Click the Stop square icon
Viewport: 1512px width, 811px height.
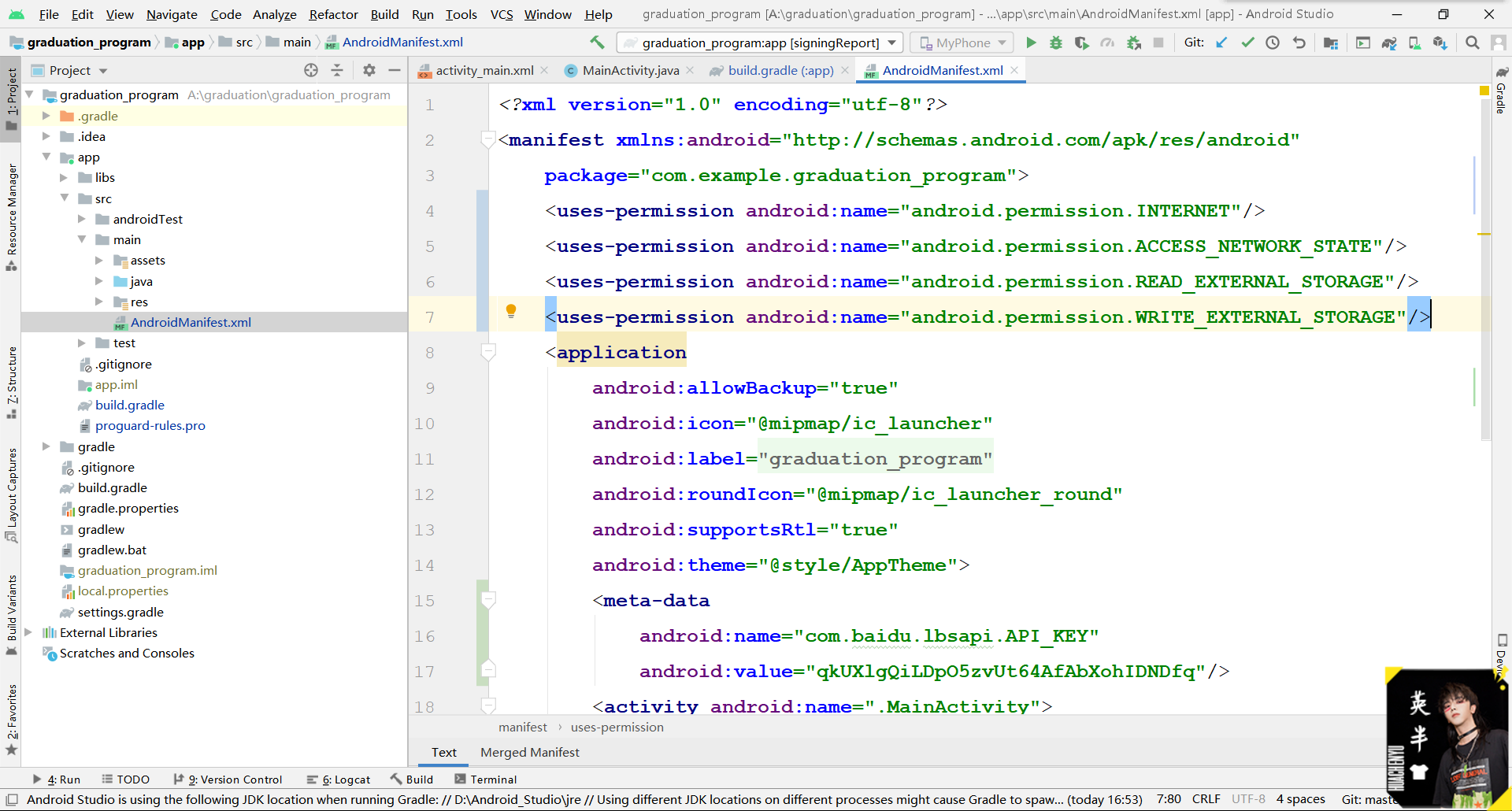pyautogui.click(x=1158, y=43)
